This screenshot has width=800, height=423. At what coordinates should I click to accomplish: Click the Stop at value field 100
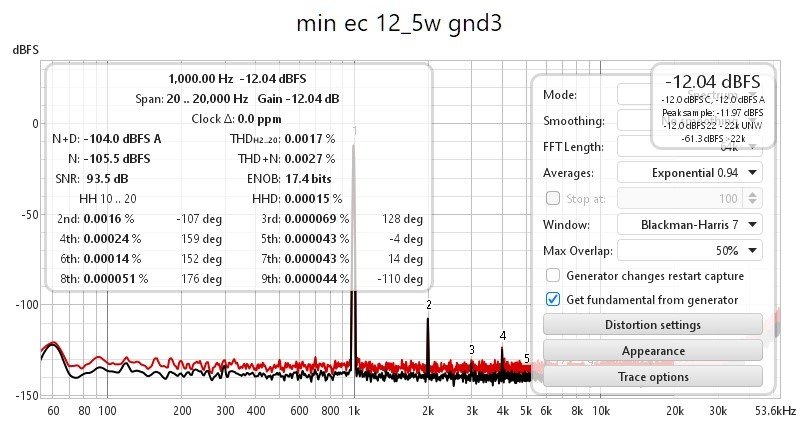coord(680,198)
